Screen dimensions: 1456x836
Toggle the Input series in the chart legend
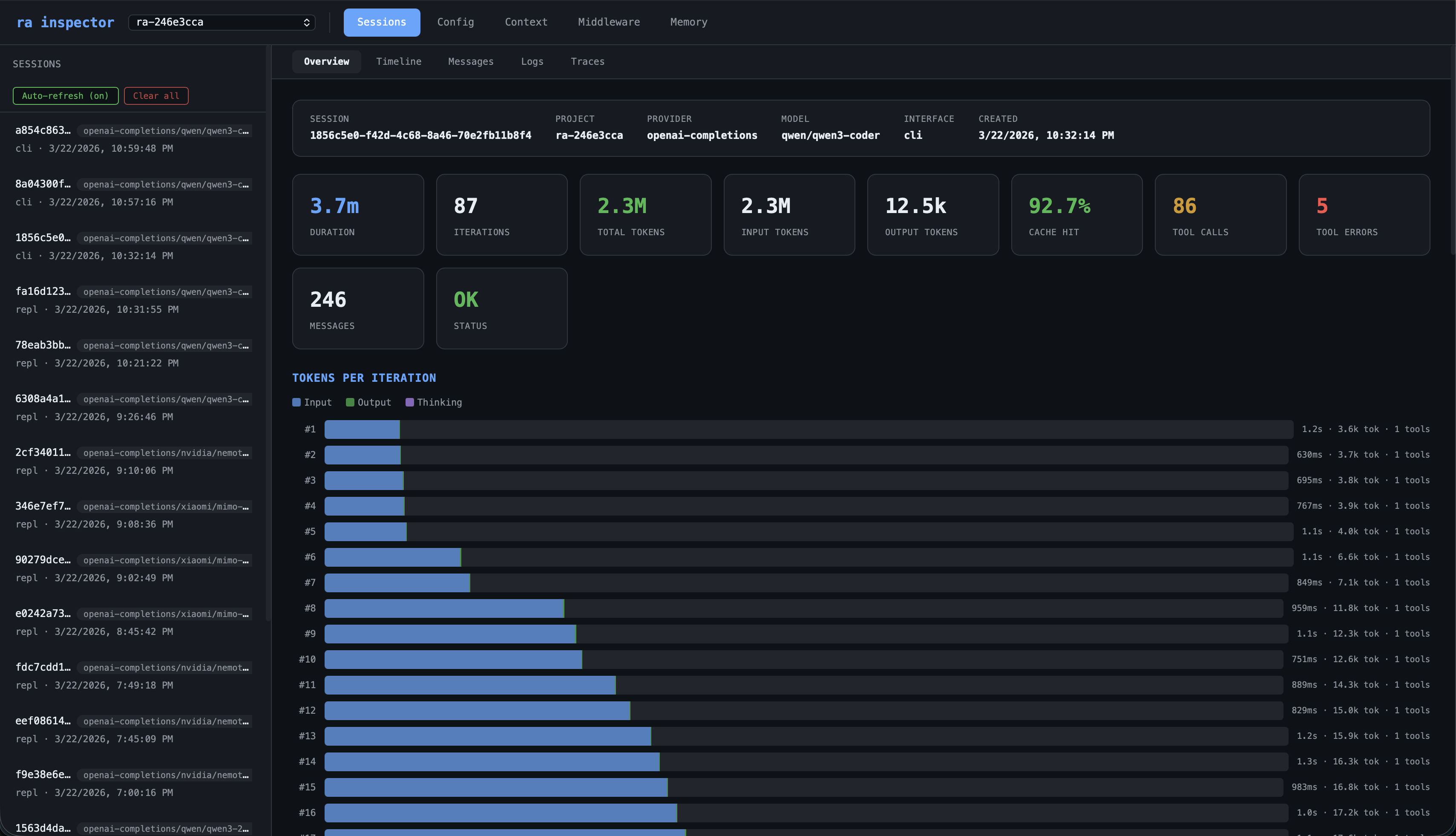click(x=312, y=402)
